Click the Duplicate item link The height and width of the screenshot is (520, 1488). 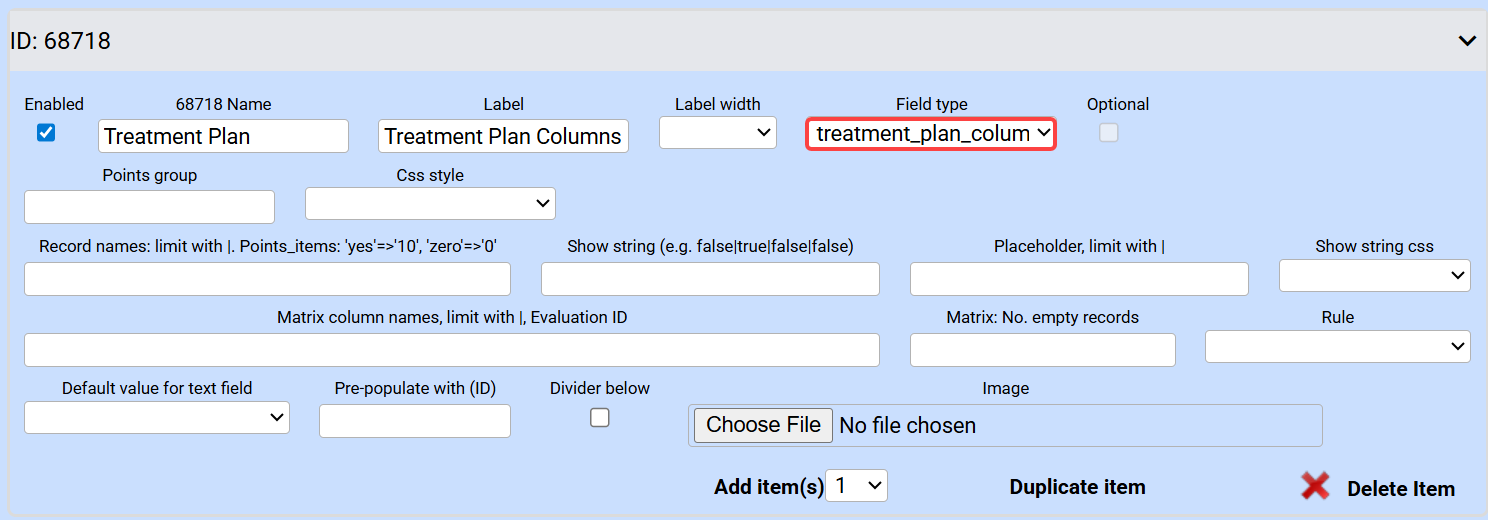point(1077,487)
